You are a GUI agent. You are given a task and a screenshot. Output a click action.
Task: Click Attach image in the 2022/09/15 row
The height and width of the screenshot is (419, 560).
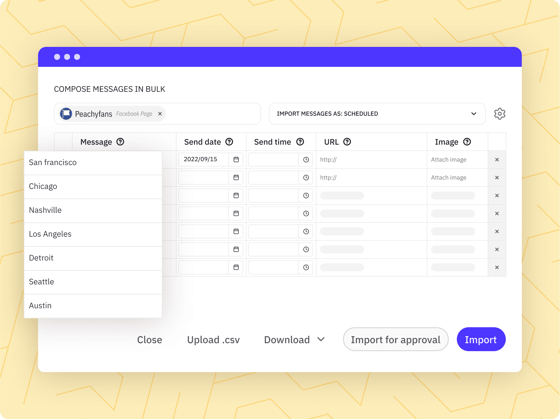448,160
